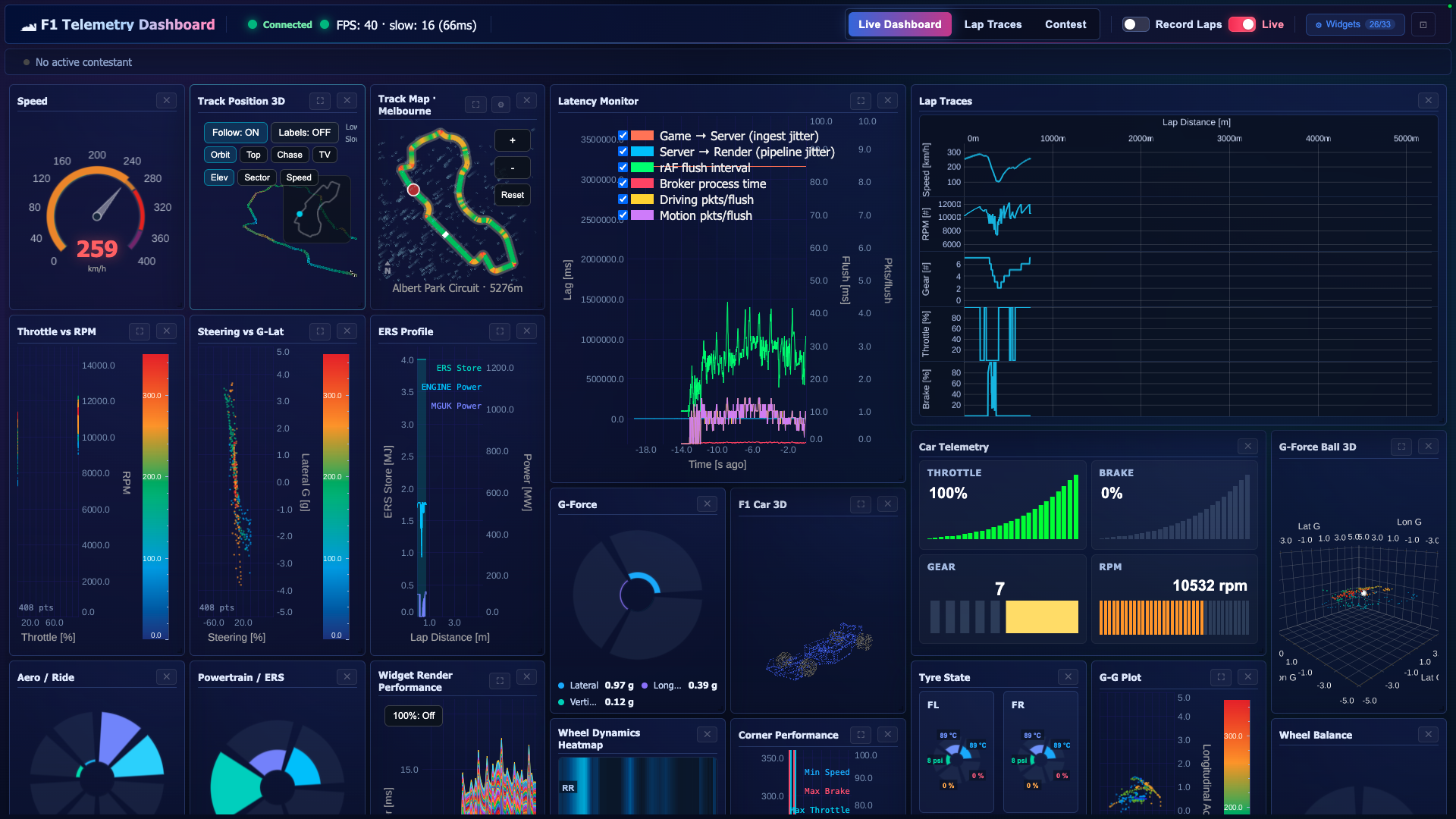Zoom in the track map with plus
Viewport: 1456px width, 819px height.
coord(513,140)
